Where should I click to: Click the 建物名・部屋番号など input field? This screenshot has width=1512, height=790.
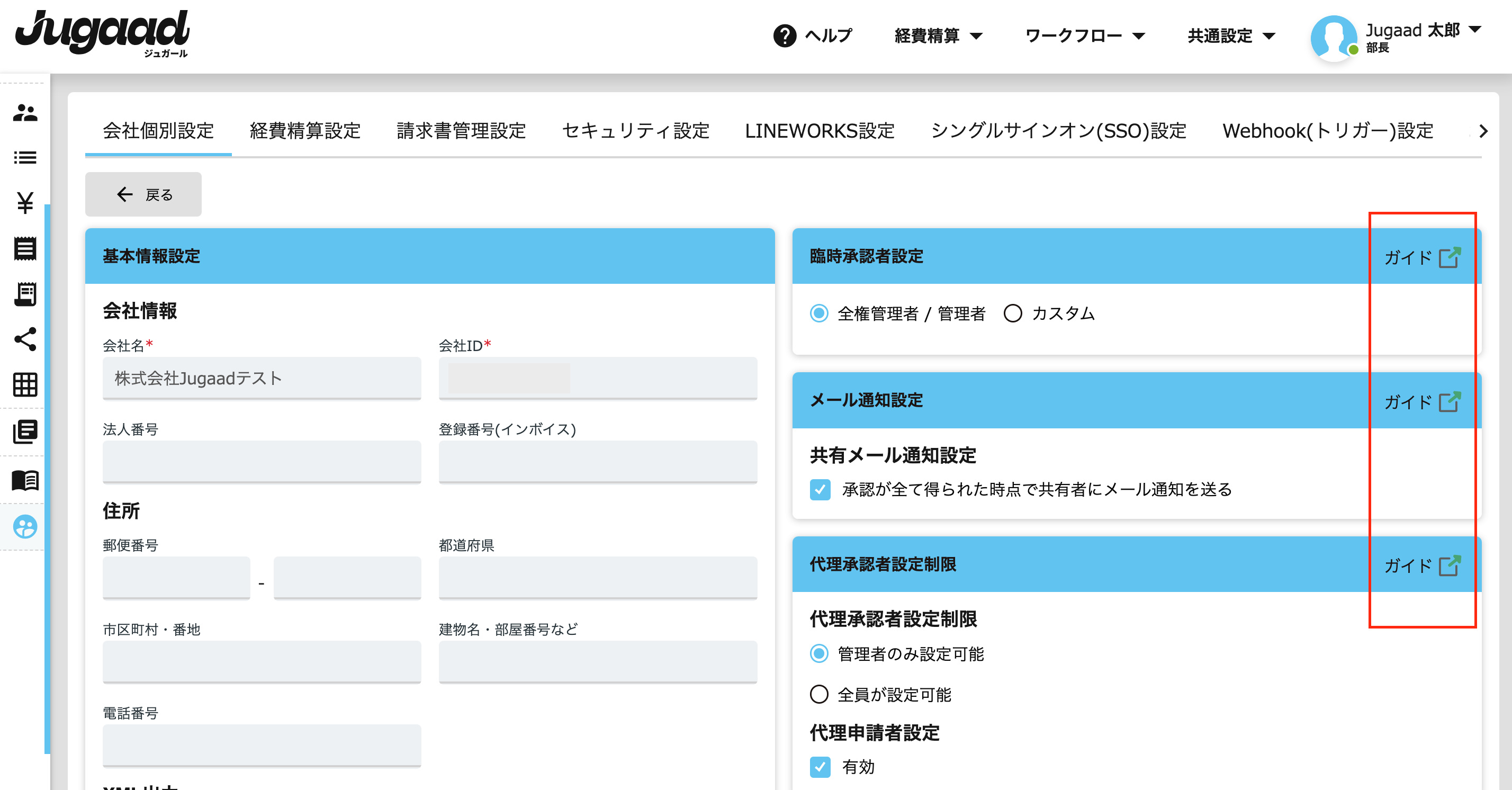click(598, 662)
